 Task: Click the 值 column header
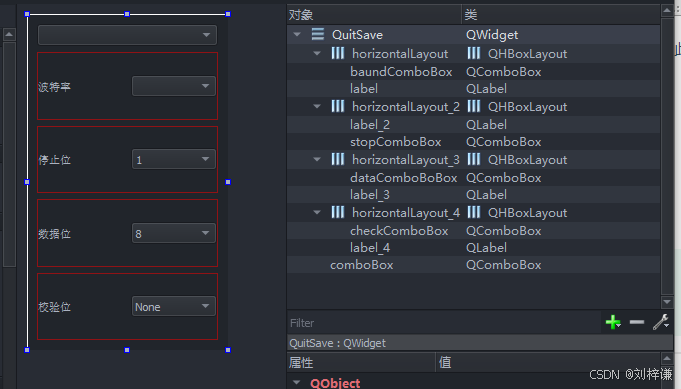point(548,363)
